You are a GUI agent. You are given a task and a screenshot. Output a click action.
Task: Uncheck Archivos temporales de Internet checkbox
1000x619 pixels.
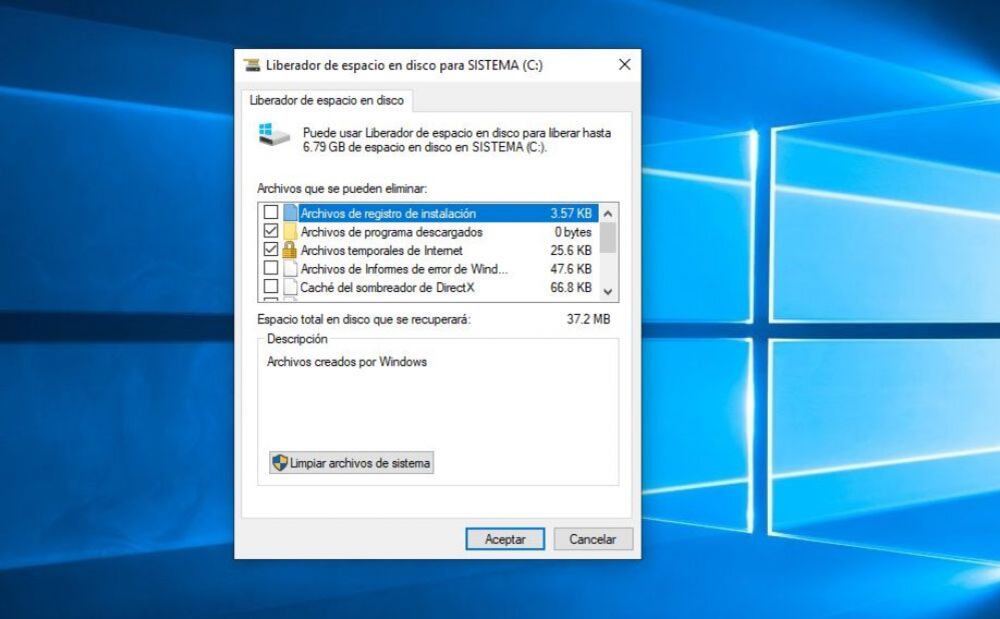(x=270, y=250)
